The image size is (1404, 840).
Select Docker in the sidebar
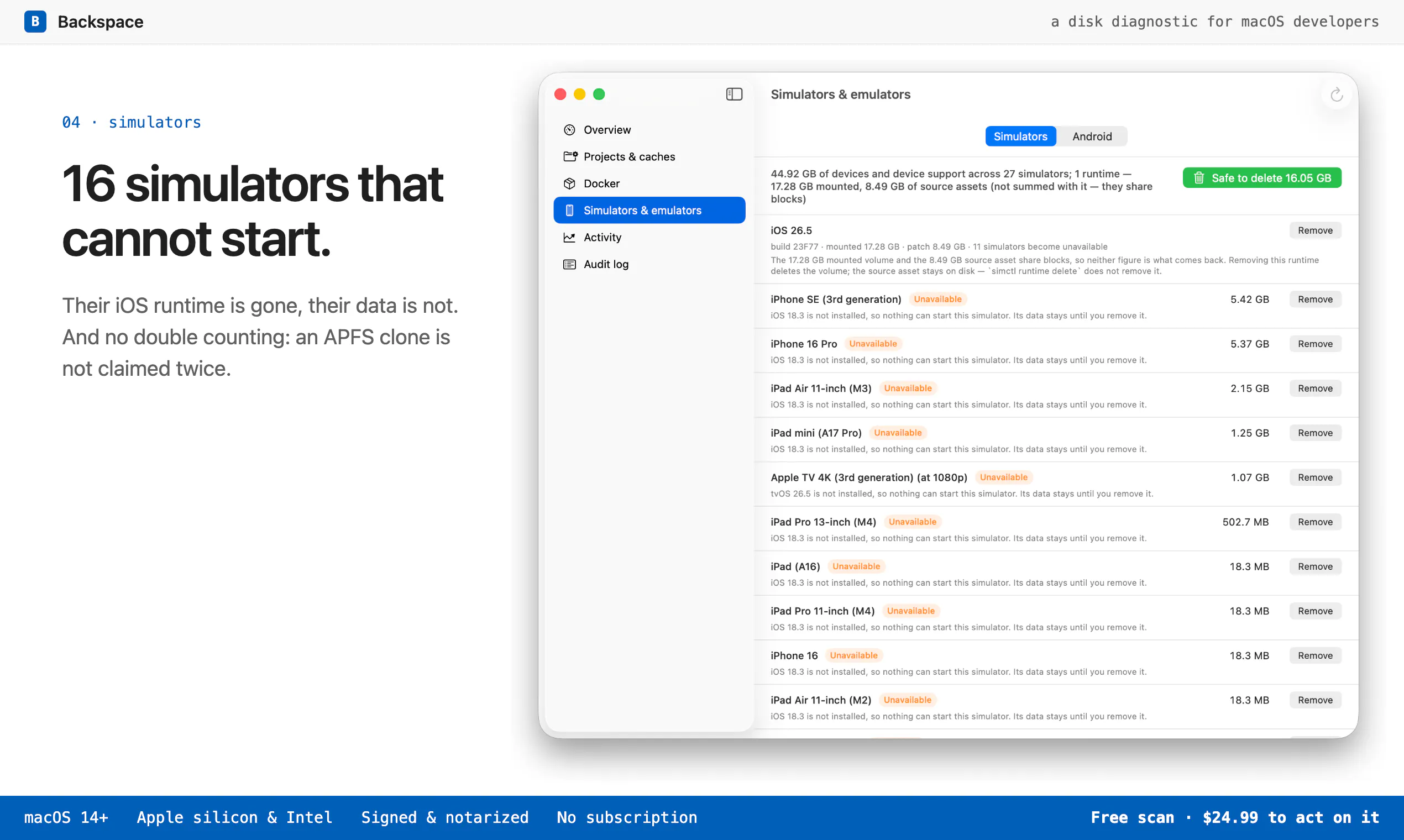649,183
